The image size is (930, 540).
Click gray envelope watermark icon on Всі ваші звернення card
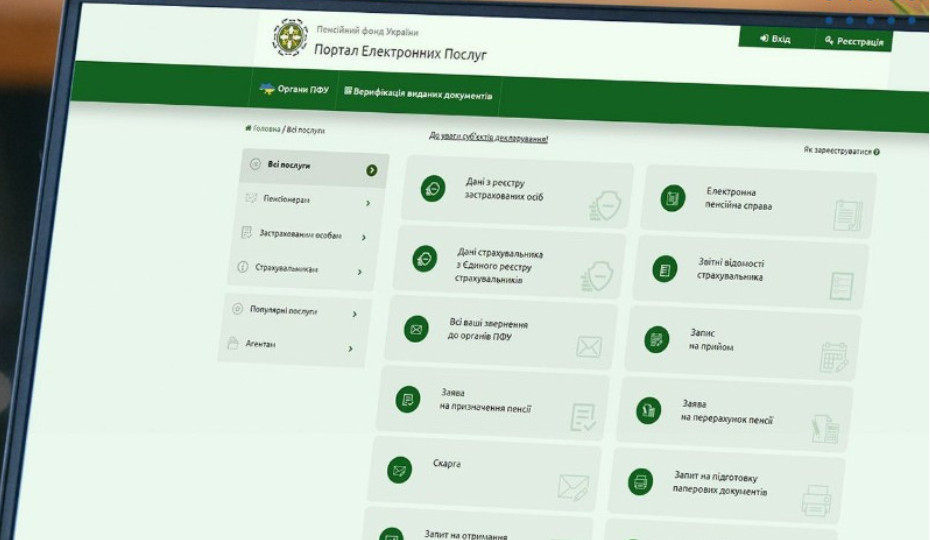click(x=589, y=347)
